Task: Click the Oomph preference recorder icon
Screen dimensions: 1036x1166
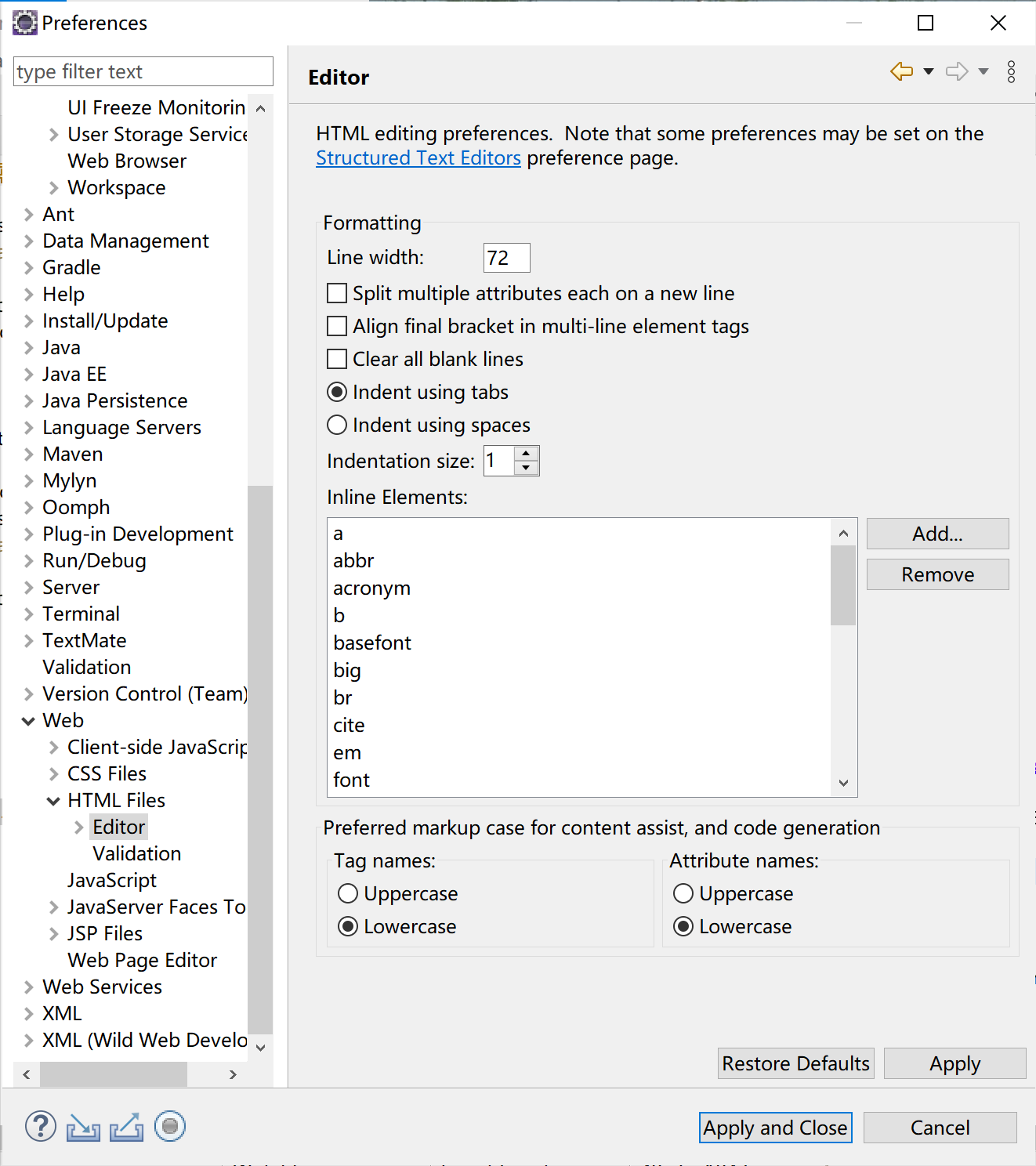Action: (x=170, y=1127)
